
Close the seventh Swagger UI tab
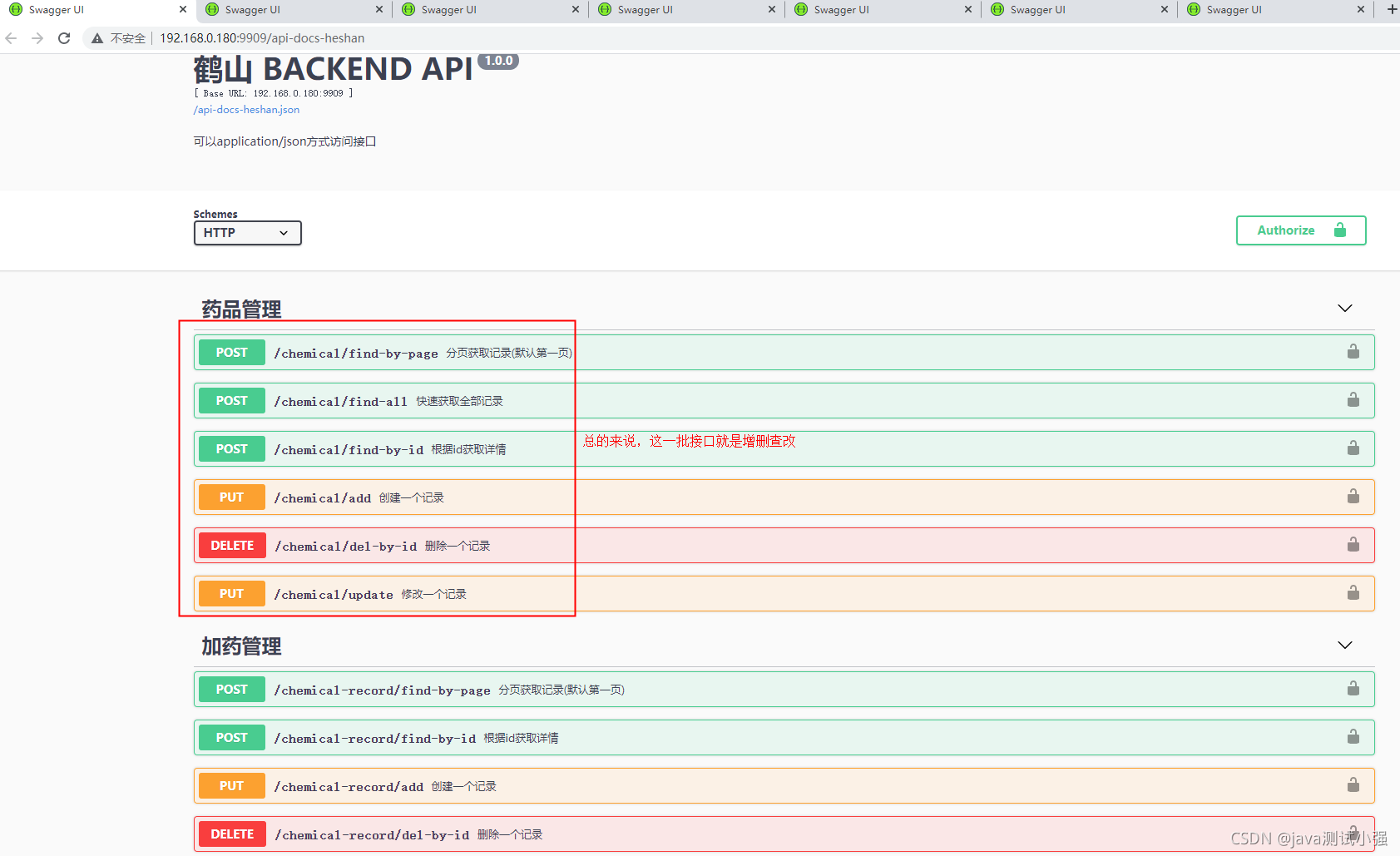coord(1361,9)
